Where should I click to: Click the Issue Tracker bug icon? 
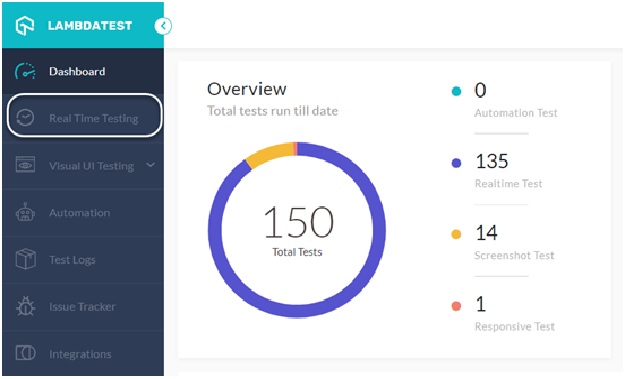[x=25, y=306]
